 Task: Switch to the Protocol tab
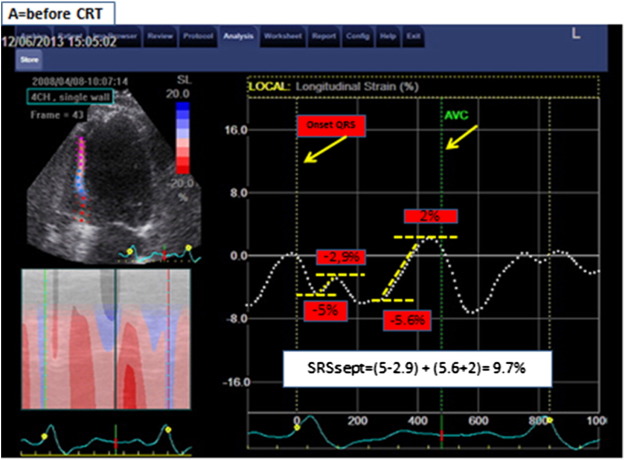coord(196,38)
